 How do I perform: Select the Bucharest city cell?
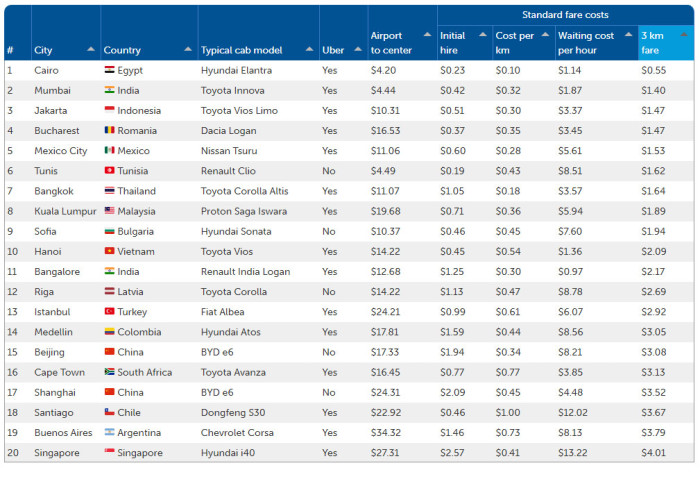click(57, 130)
